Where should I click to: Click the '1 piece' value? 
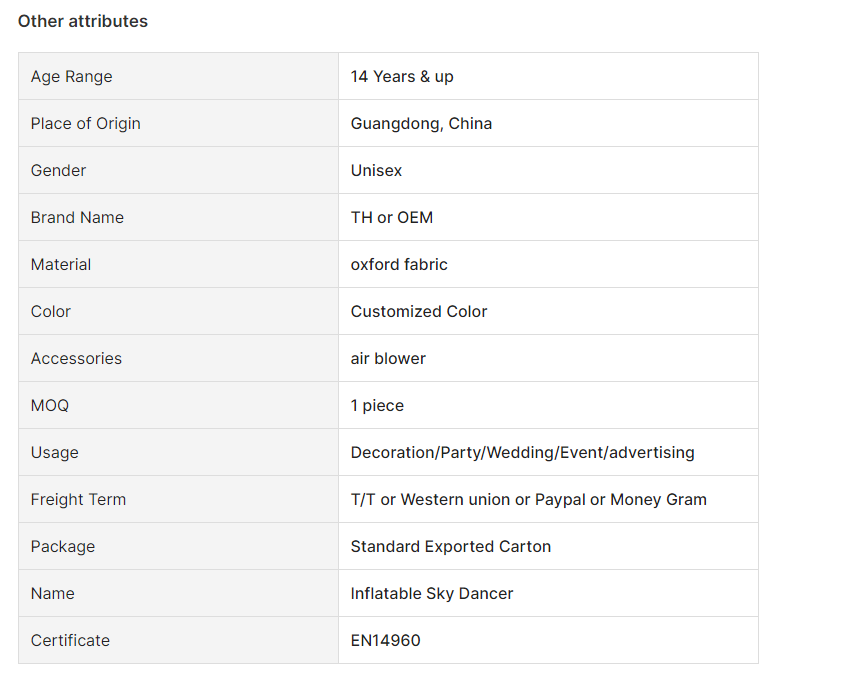[x=377, y=405]
